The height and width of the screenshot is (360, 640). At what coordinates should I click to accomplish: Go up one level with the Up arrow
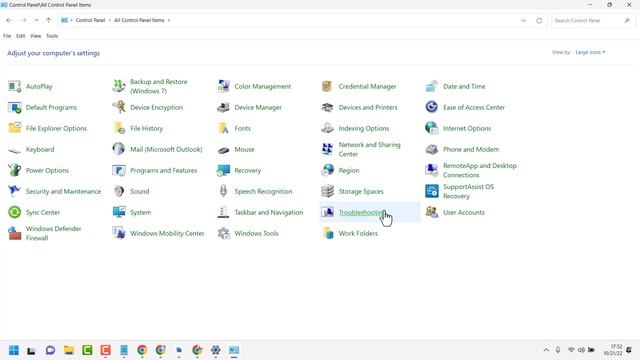tap(49, 20)
